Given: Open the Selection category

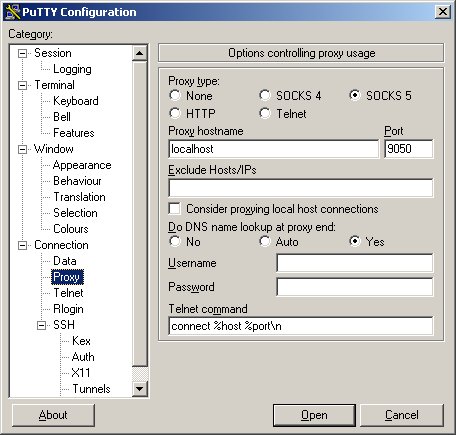Looking at the screenshot, I should click(x=75, y=213).
